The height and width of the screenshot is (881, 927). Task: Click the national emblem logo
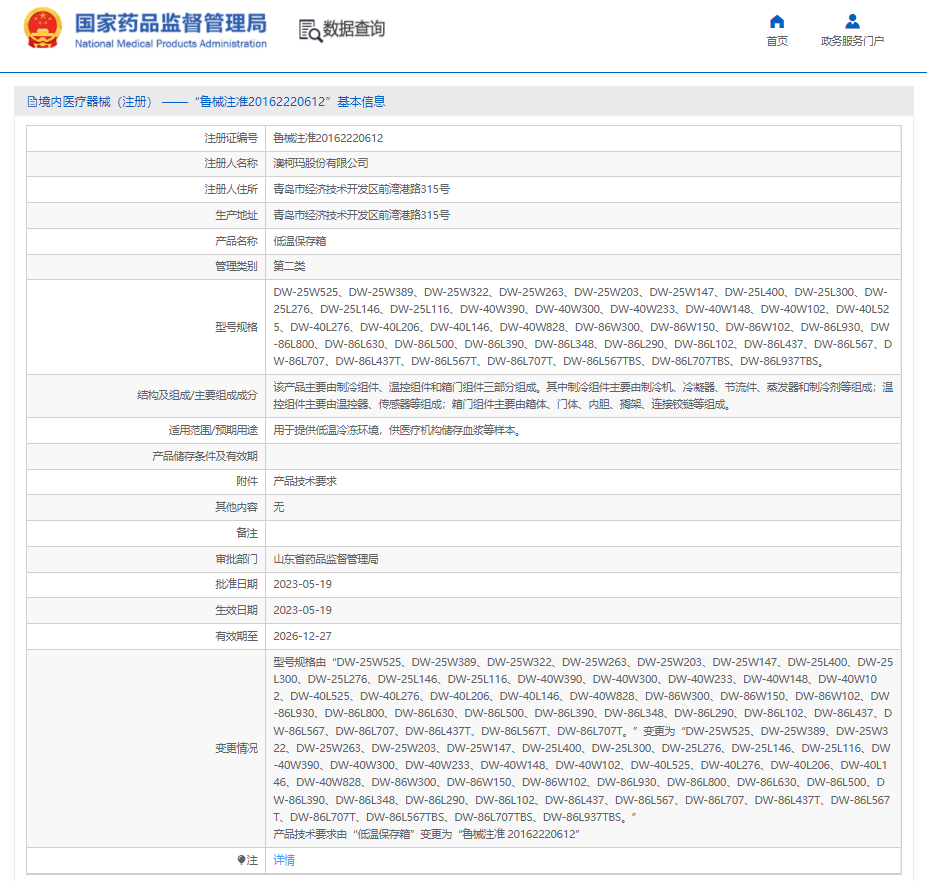[43, 31]
